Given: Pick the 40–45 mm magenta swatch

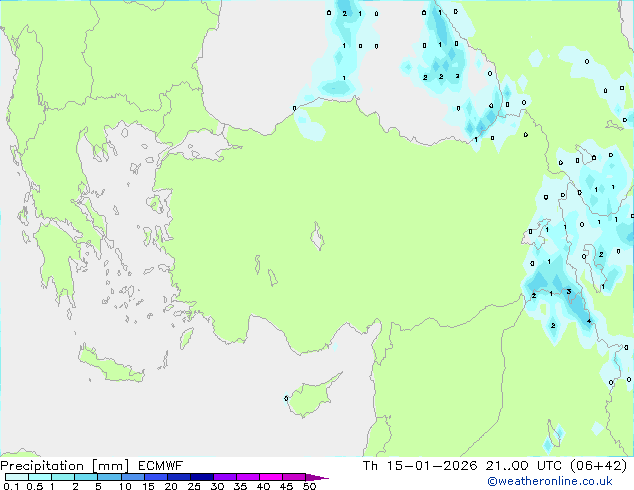Looking at the screenshot, I should [271, 477].
